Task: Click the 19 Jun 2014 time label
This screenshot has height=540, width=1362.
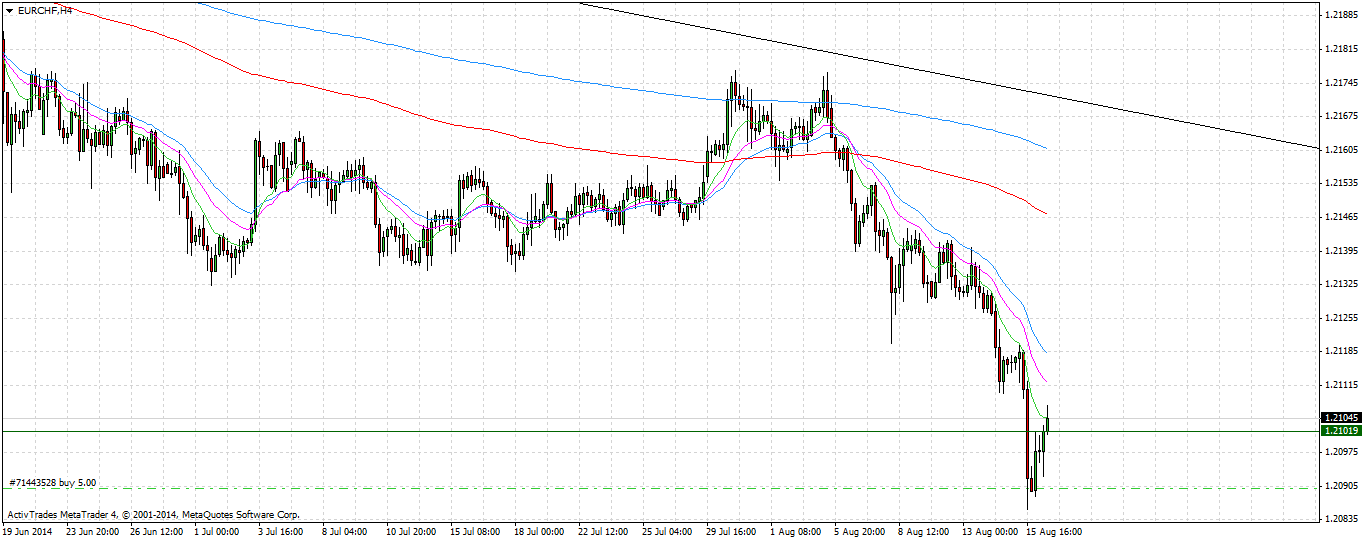Action: pos(25,531)
